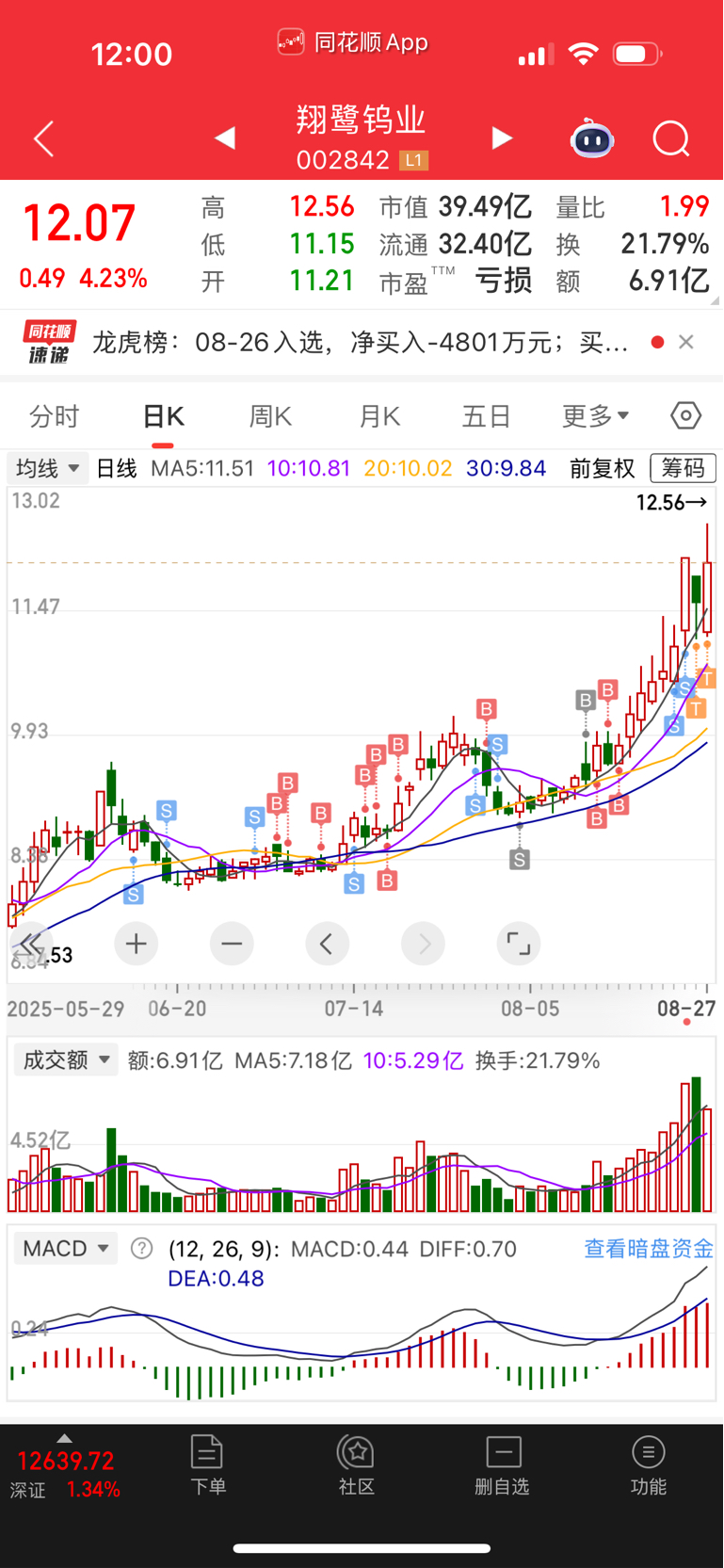Tap the back arrow in header
724x1568 pixels.
[43, 139]
